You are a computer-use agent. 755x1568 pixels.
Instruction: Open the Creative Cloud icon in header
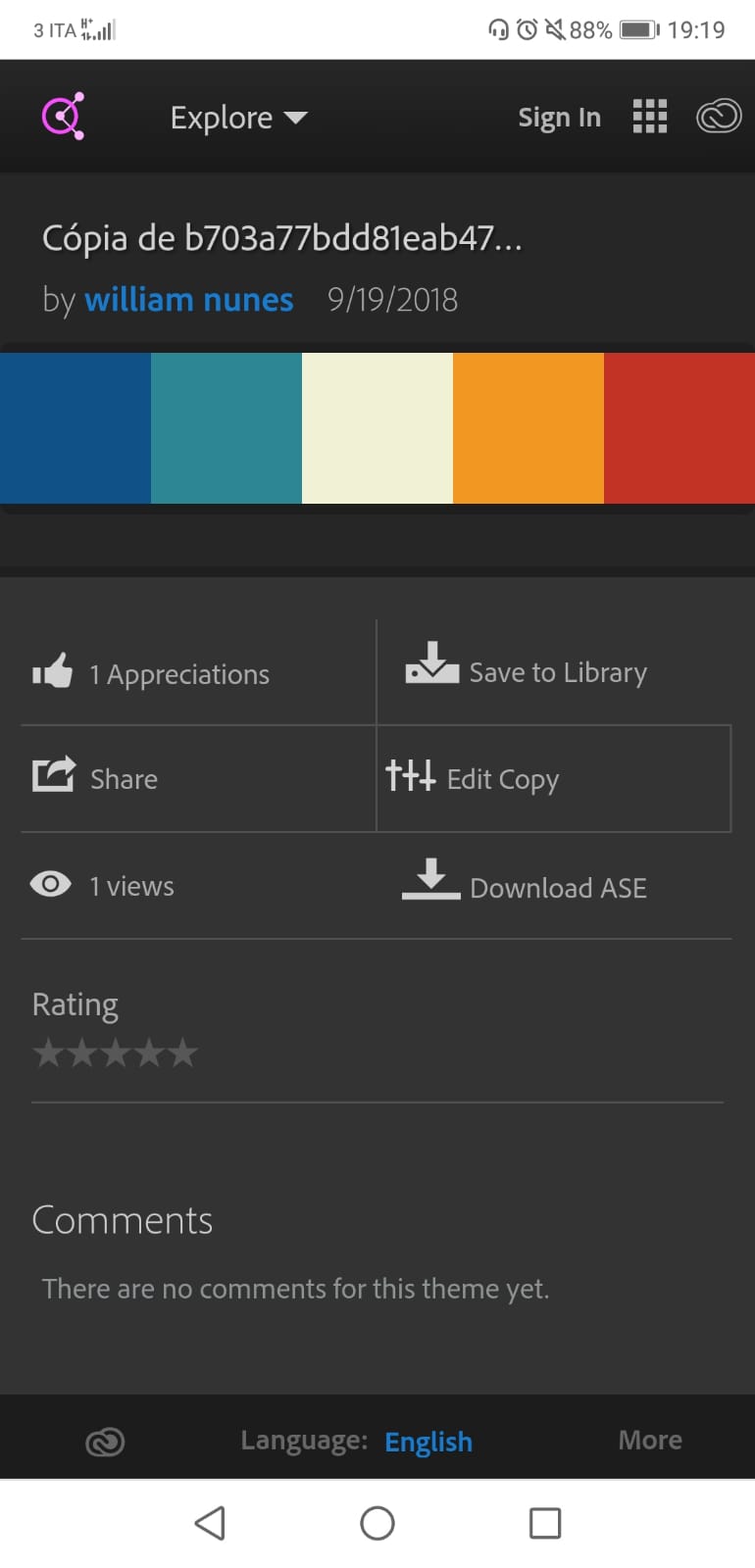point(719,117)
